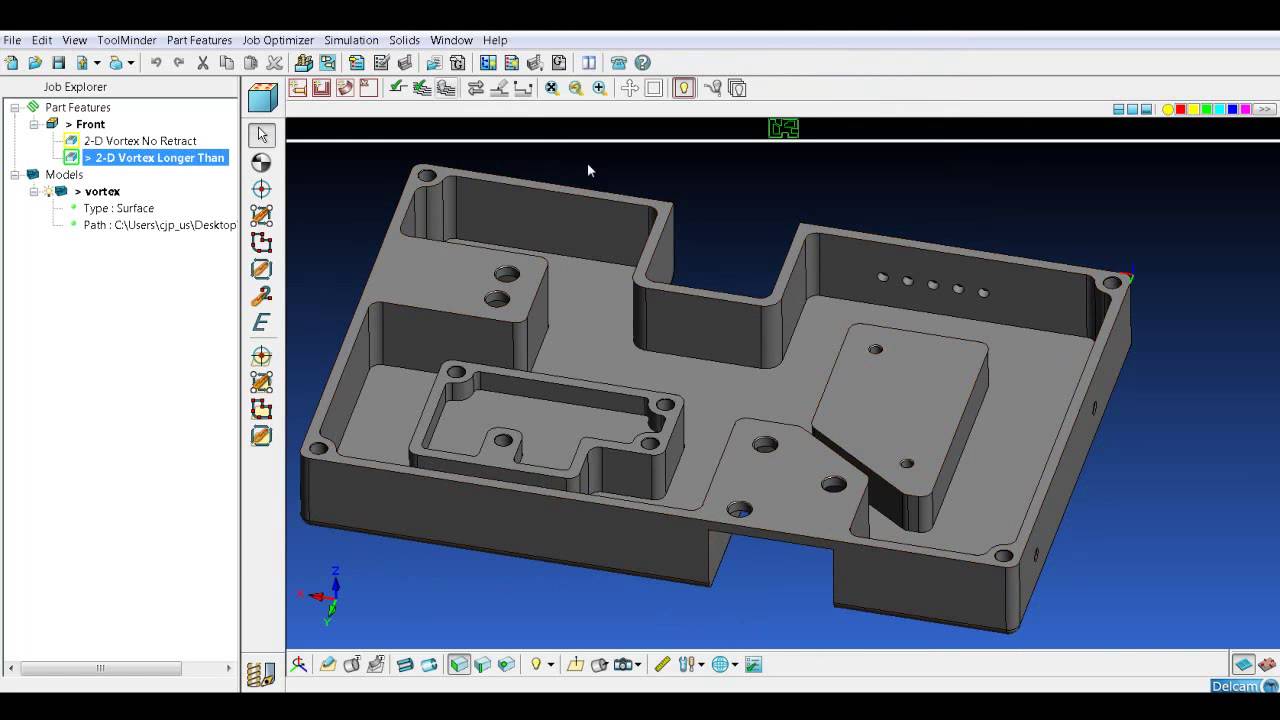This screenshot has height=720, width=1280.
Task: Collapse the Models tree node
Action: pos(15,174)
